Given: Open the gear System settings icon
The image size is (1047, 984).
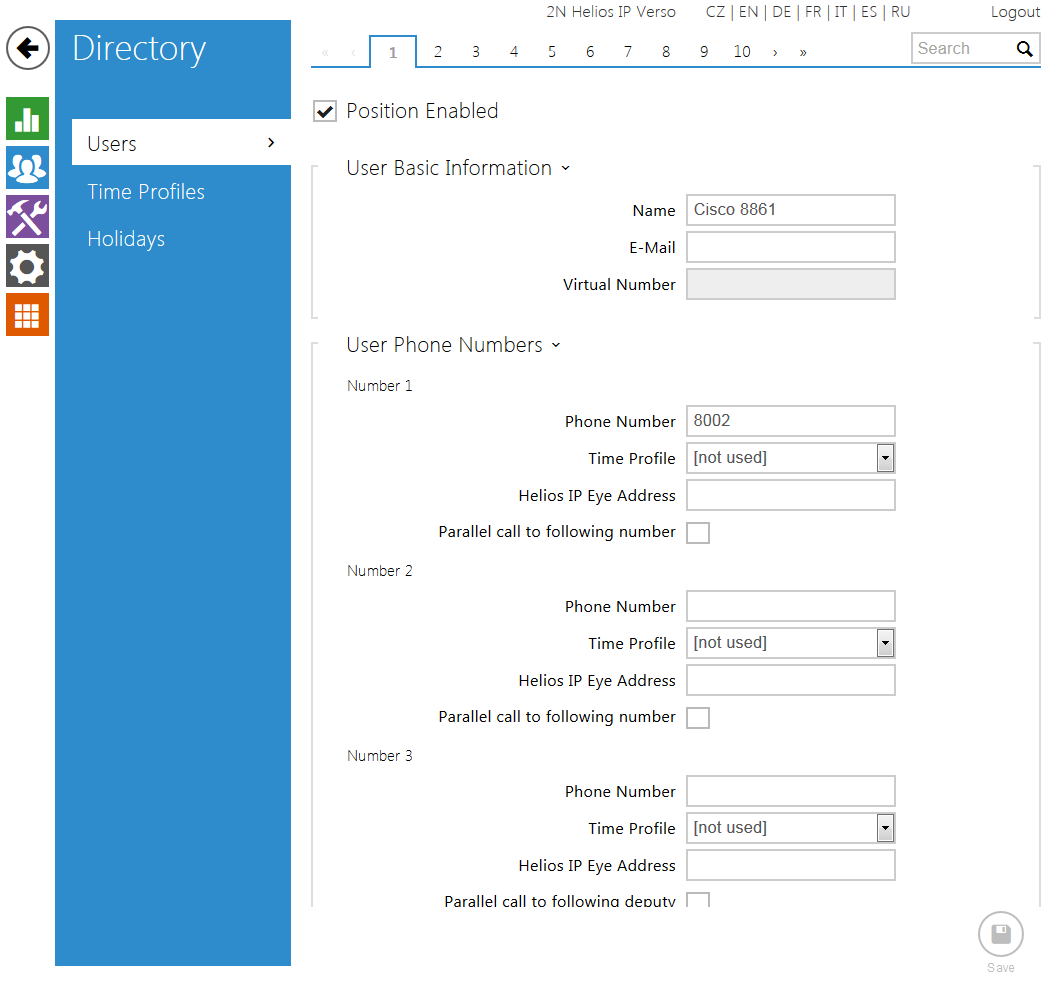Looking at the screenshot, I should point(27,265).
